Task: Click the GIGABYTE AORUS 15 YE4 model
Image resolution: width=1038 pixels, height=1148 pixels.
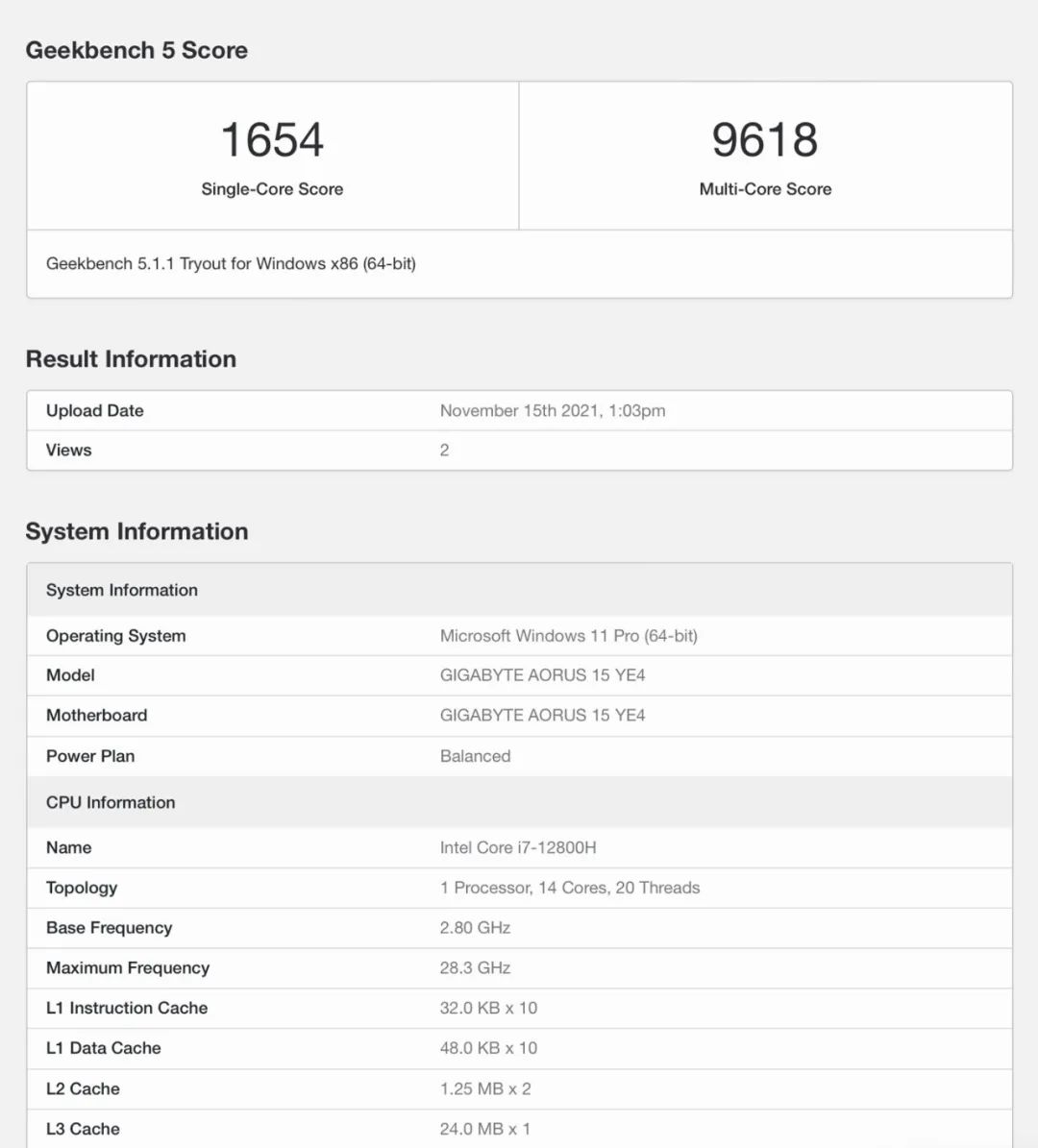Action: [542, 675]
